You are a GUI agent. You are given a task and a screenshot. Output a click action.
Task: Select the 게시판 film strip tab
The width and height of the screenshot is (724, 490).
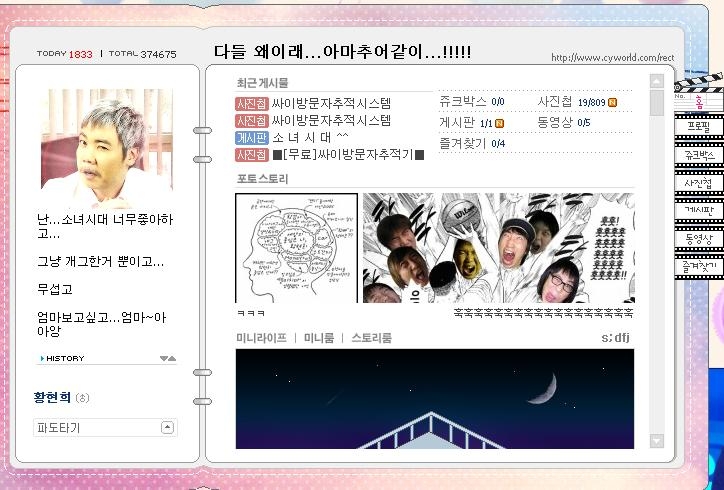(x=699, y=211)
